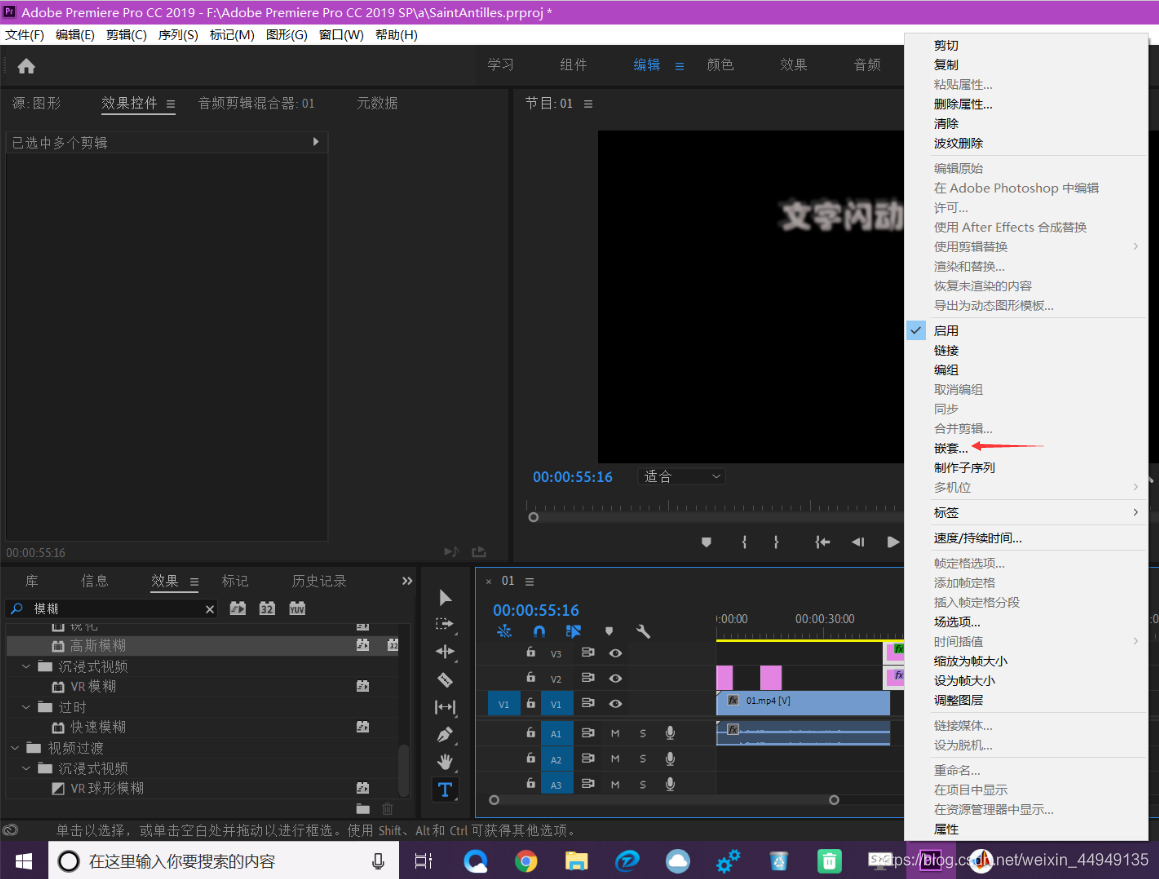Click the 01.mp4 [V] clip
This screenshot has width=1159, height=879.
pos(803,702)
